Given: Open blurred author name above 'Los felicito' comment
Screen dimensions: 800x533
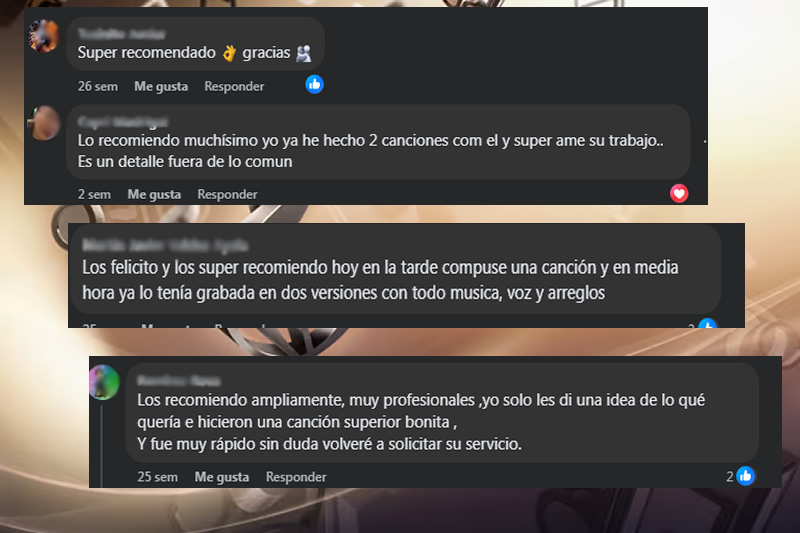Looking at the screenshot, I should pos(165,246).
